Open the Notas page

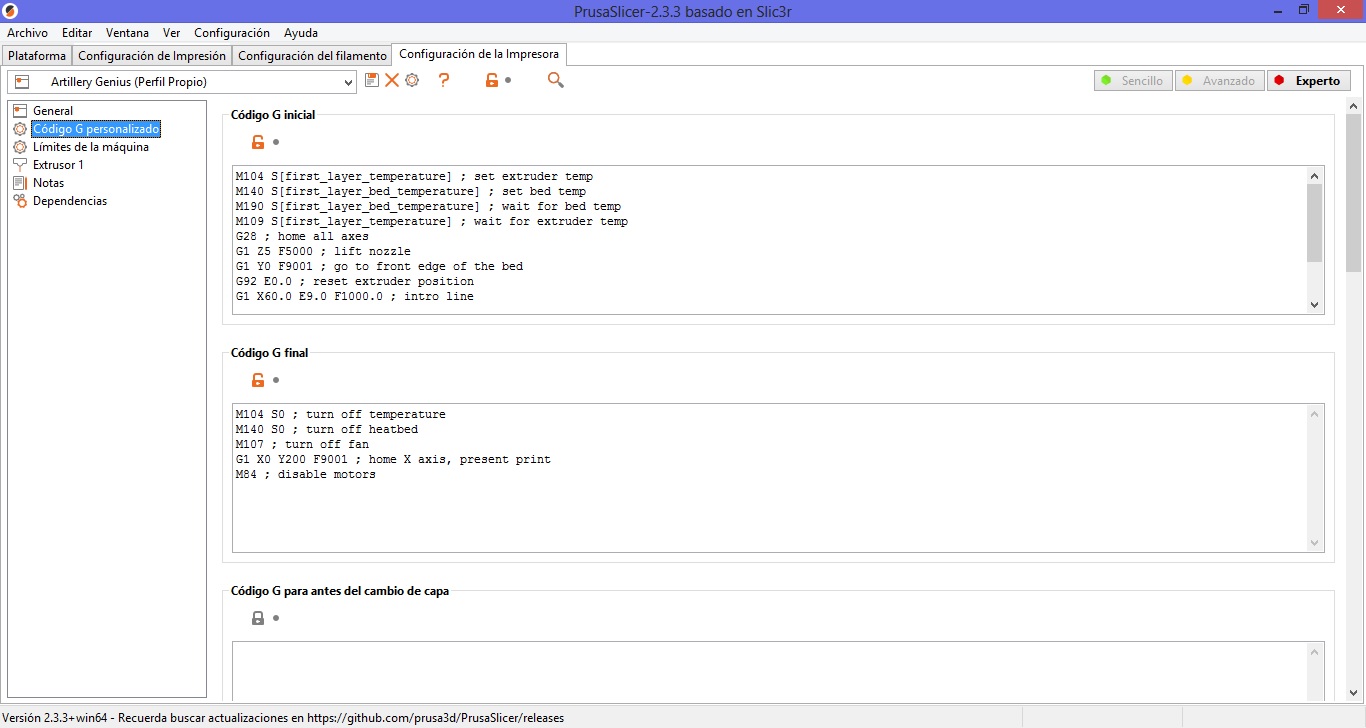48,183
